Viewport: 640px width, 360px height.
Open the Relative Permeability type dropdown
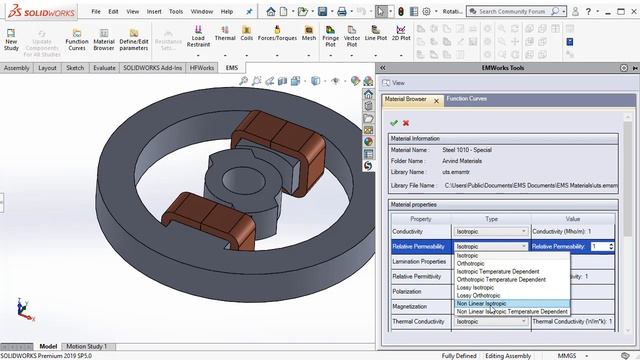(491, 247)
